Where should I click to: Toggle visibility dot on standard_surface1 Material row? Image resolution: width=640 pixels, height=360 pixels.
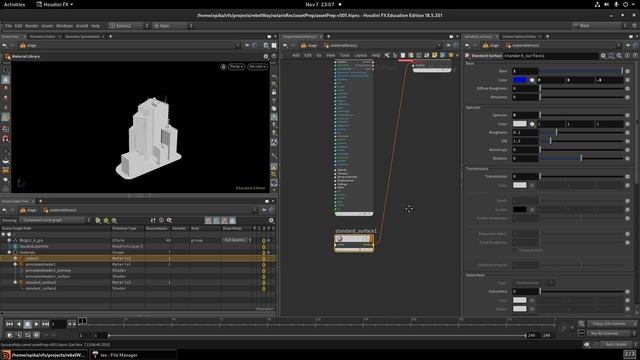click(264, 282)
